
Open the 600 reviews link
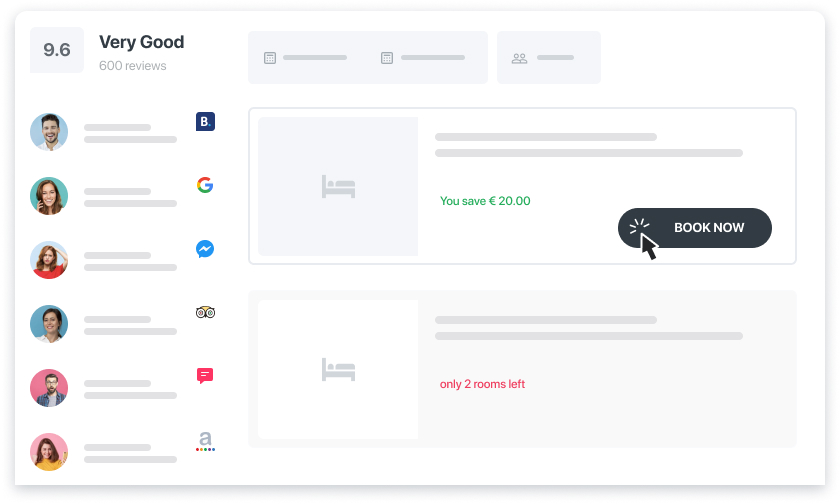tap(133, 66)
